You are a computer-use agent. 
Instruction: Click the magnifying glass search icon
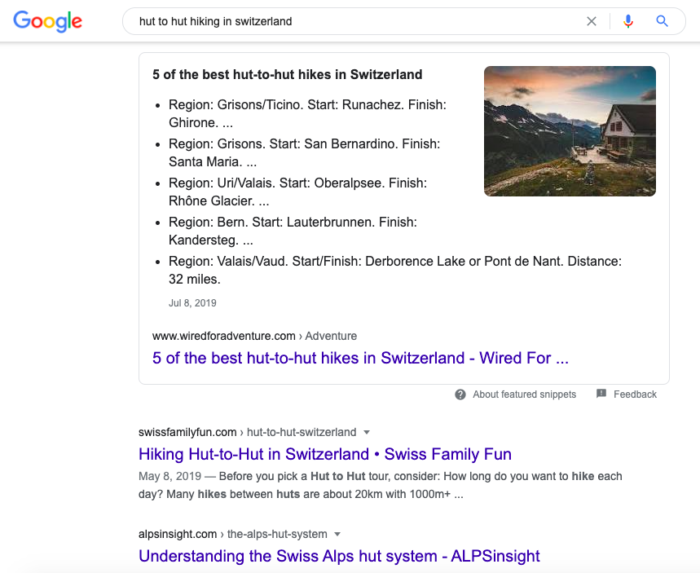pos(662,21)
